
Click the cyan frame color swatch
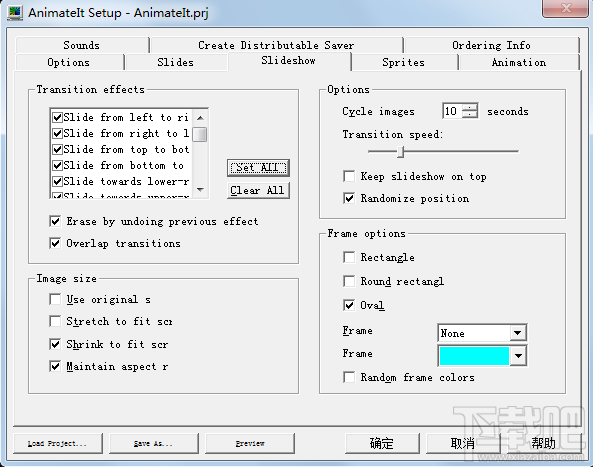(x=474, y=356)
